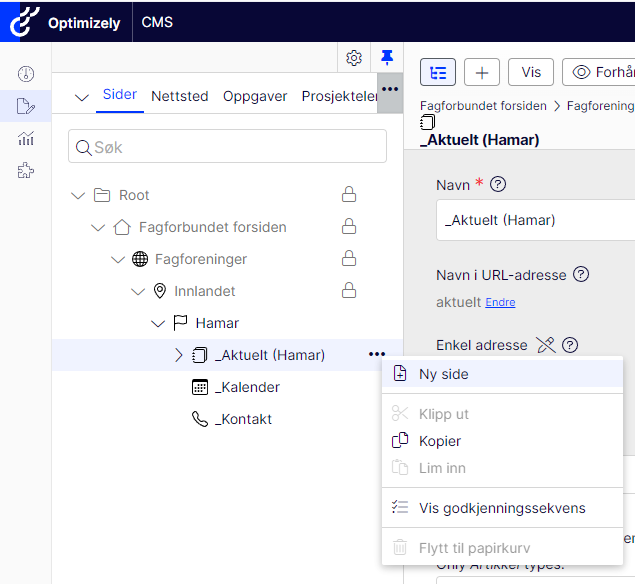Click the plus button to add content
This screenshot has width=635, height=584.
click(482, 72)
